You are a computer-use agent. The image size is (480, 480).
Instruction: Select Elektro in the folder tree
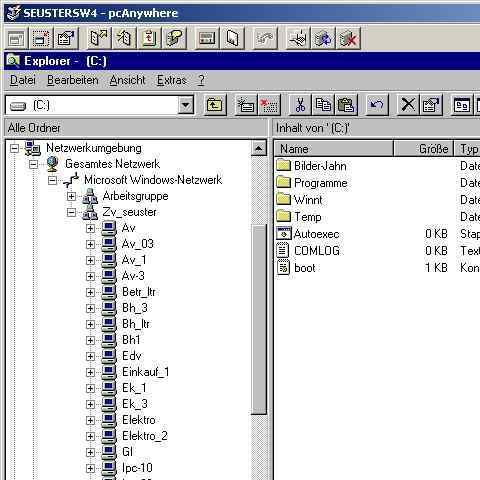pos(139,420)
